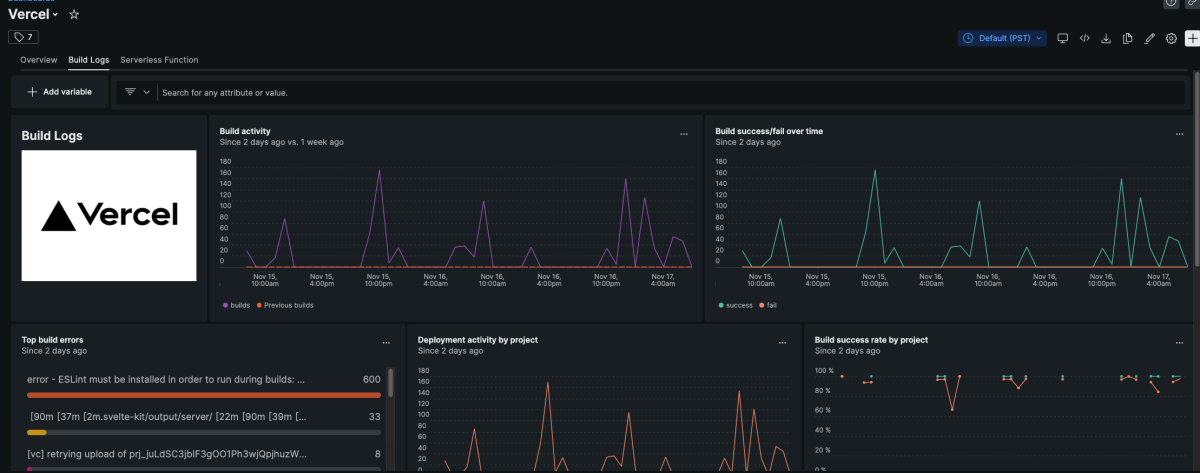Open the Serverless Function tab
Image resolution: width=1200 pixels, height=473 pixels.
click(159, 60)
